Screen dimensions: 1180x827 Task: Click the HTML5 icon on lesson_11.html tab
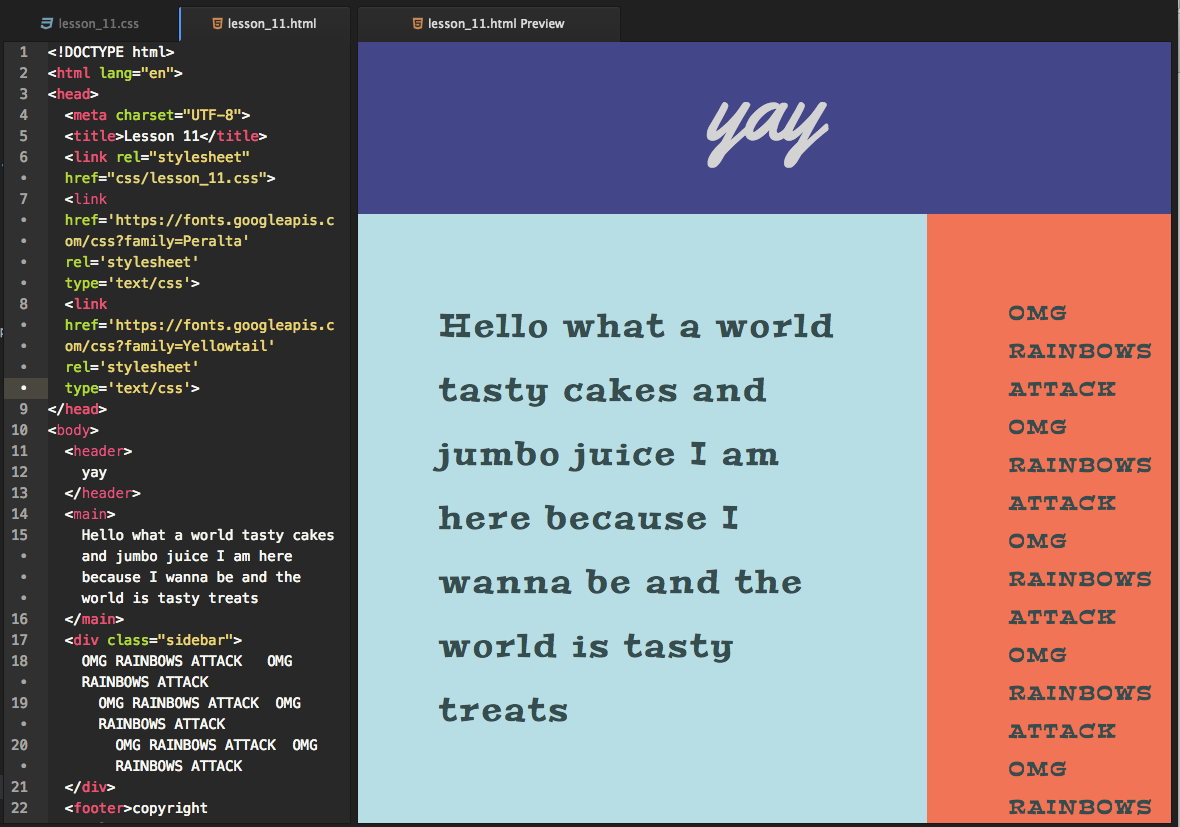[217, 23]
